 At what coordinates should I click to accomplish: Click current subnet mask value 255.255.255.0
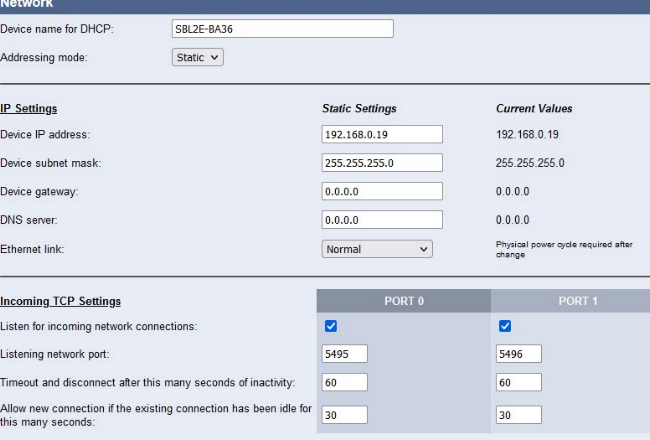(530, 163)
